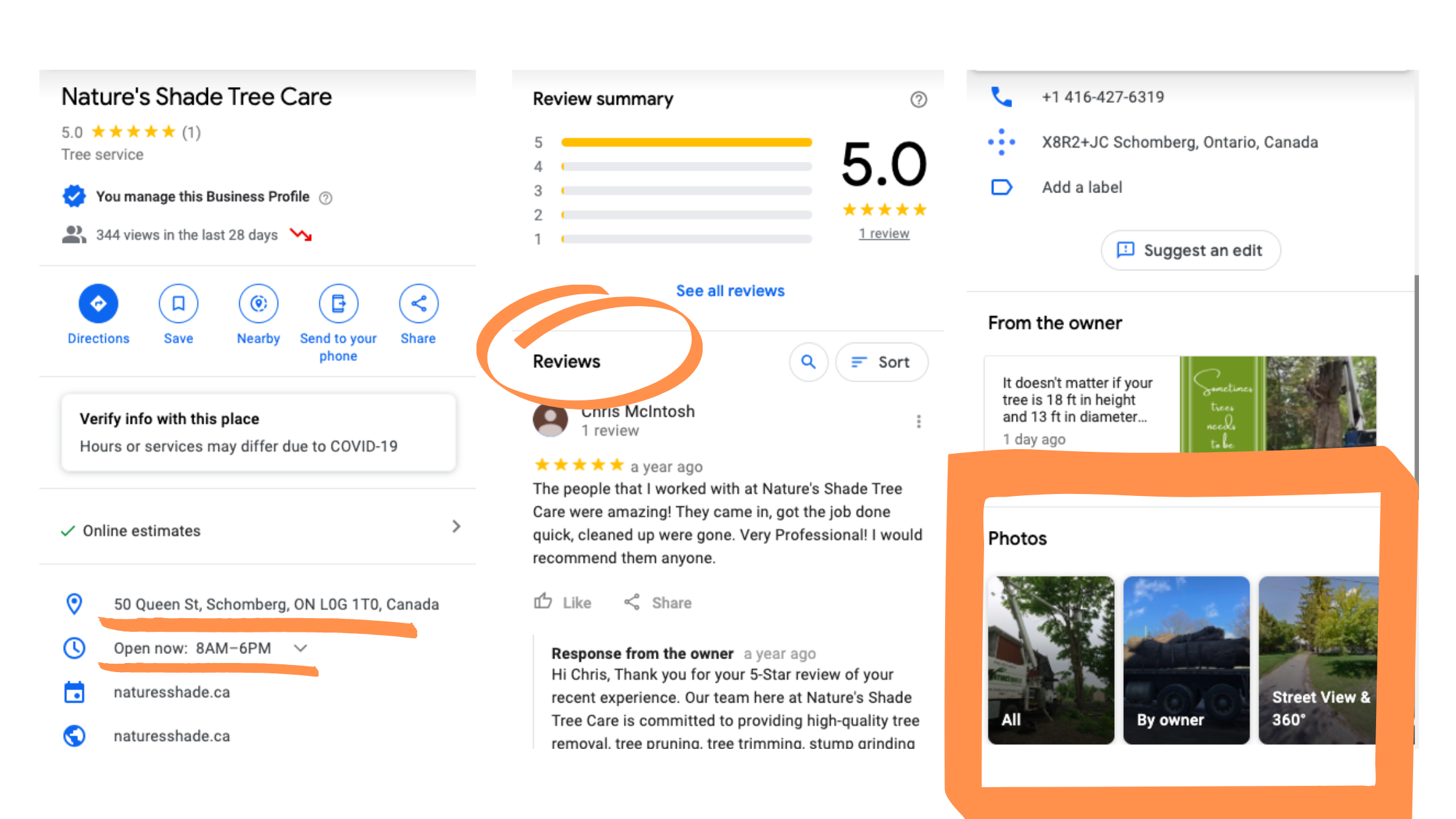This screenshot has height=819, width=1456.
Task: Click phone number +1 416-427-6319
Action: [1102, 97]
